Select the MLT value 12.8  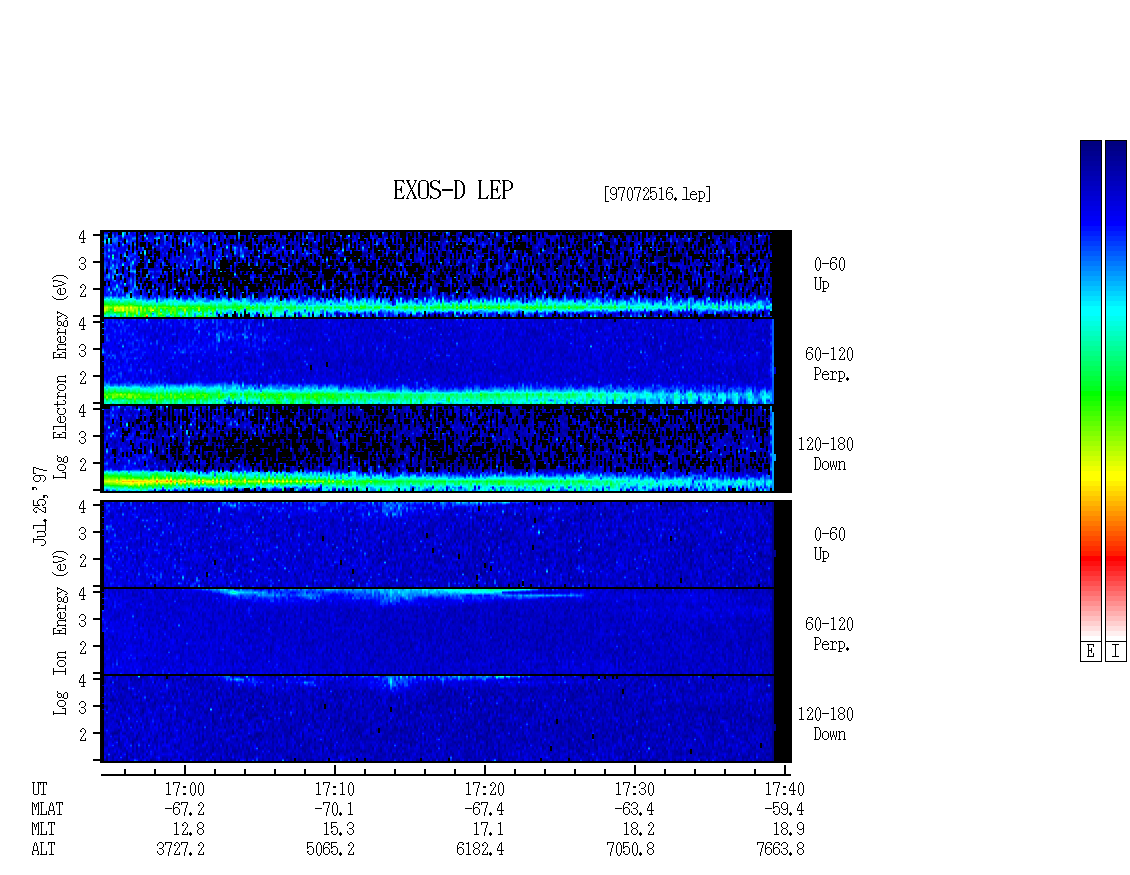pos(188,830)
